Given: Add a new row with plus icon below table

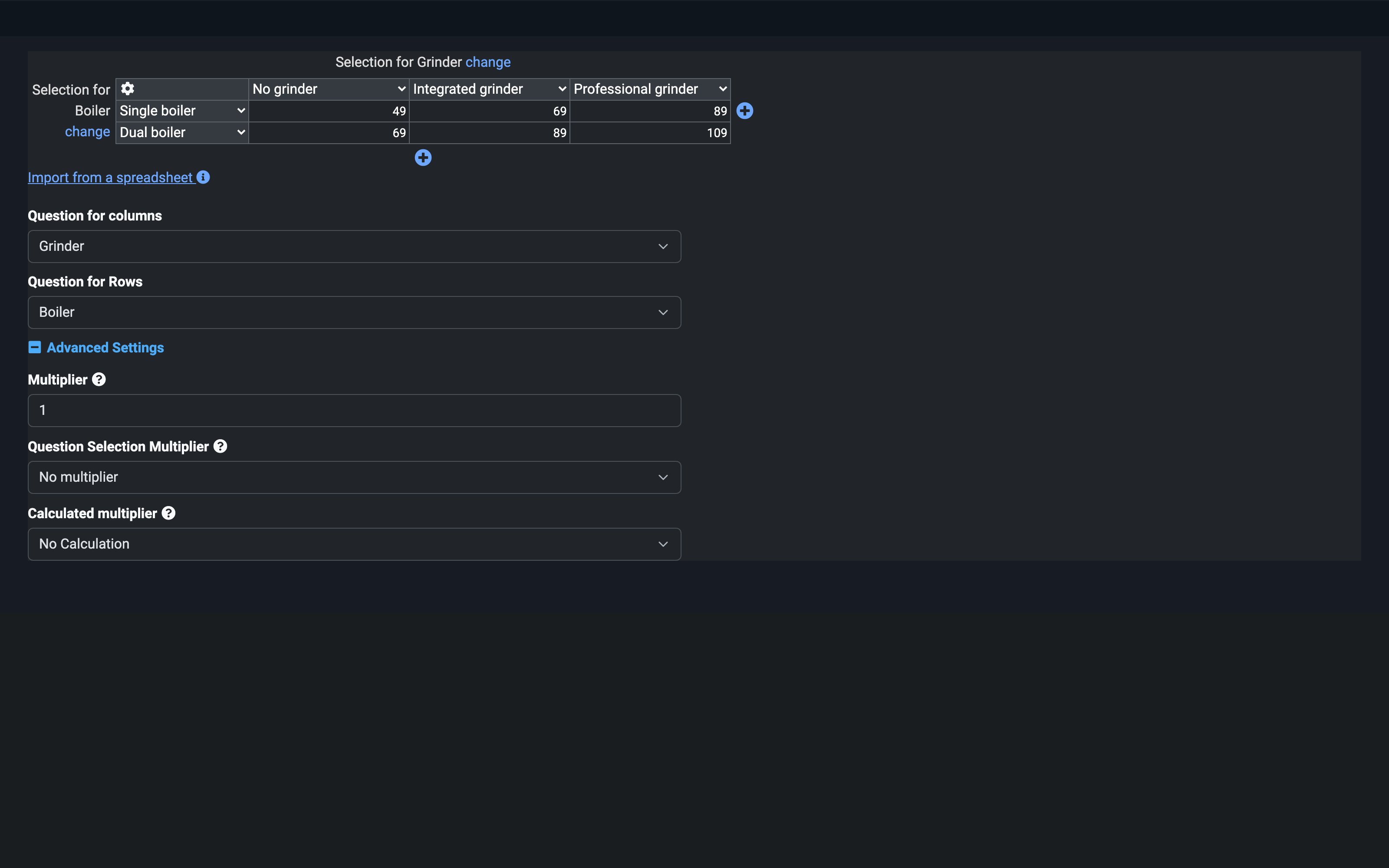Looking at the screenshot, I should (423, 157).
